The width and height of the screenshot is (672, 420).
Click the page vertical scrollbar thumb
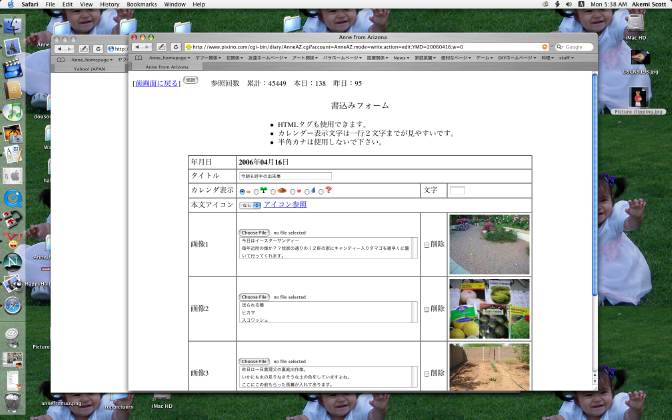[594, 184]
